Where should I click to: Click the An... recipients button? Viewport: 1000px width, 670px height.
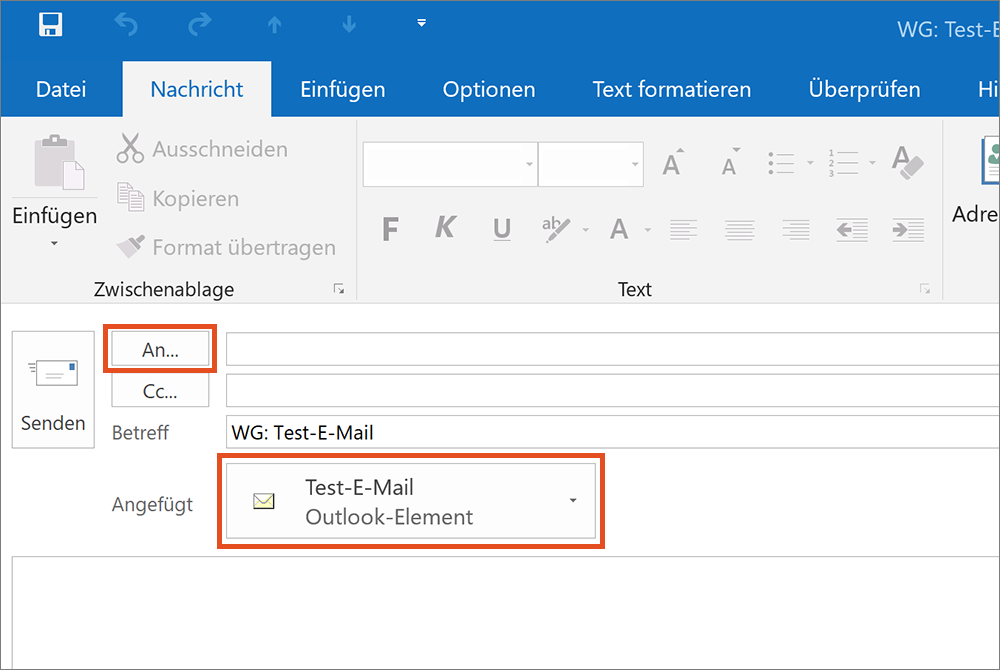point(160,349)
